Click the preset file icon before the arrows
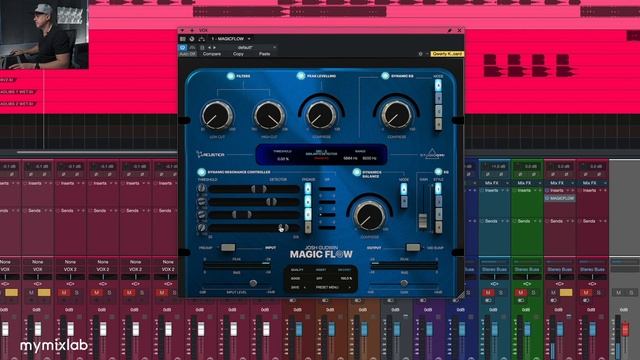 click(202, 48)
